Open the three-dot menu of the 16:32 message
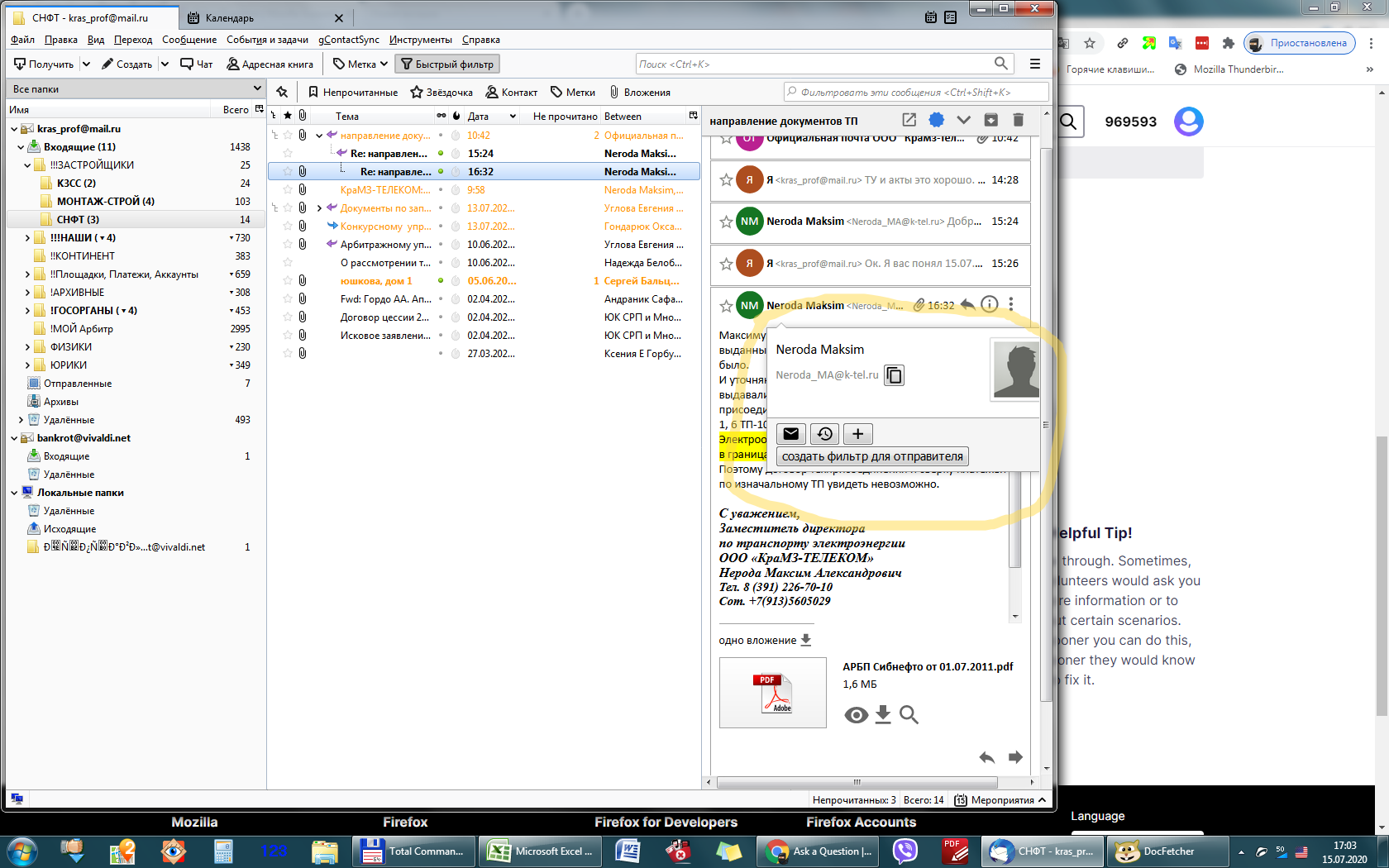1389x868 pixels. [1011, 304]
